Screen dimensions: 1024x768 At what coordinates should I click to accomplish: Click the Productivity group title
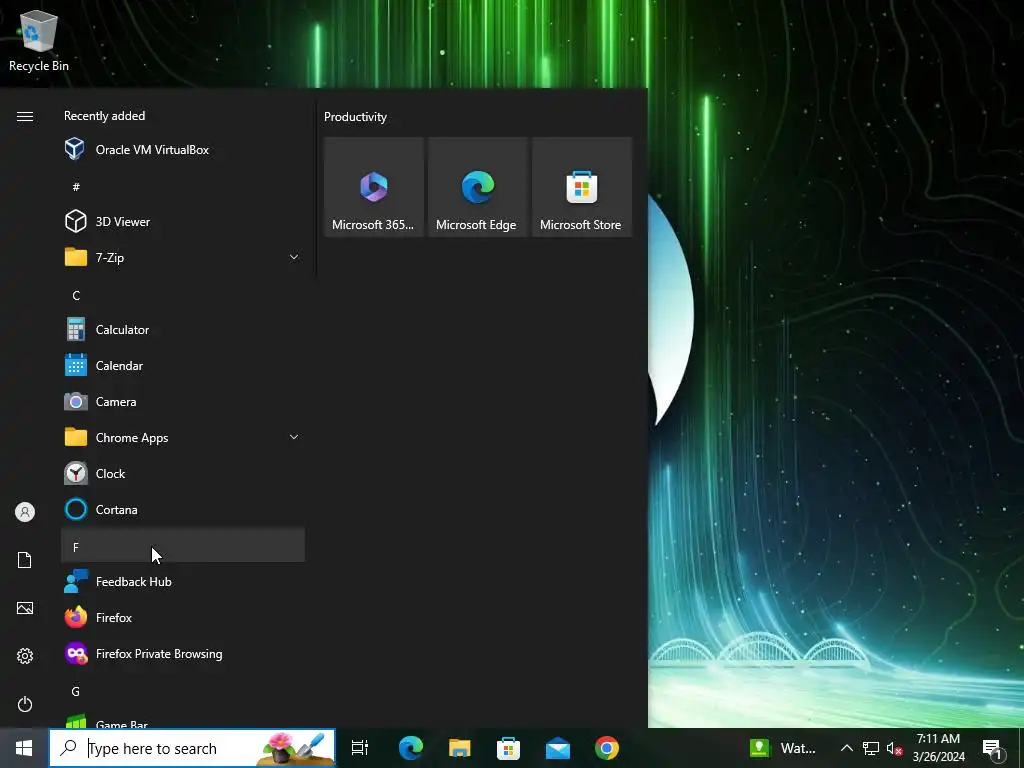pos(355,117)
